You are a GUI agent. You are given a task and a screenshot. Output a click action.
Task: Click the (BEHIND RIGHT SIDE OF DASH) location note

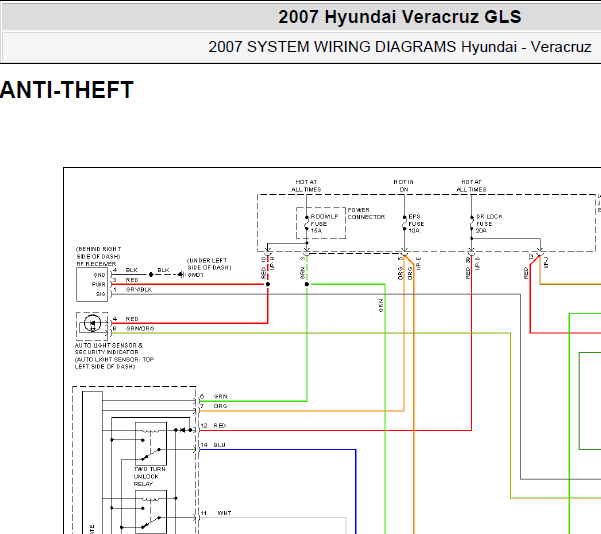(99, 253)
